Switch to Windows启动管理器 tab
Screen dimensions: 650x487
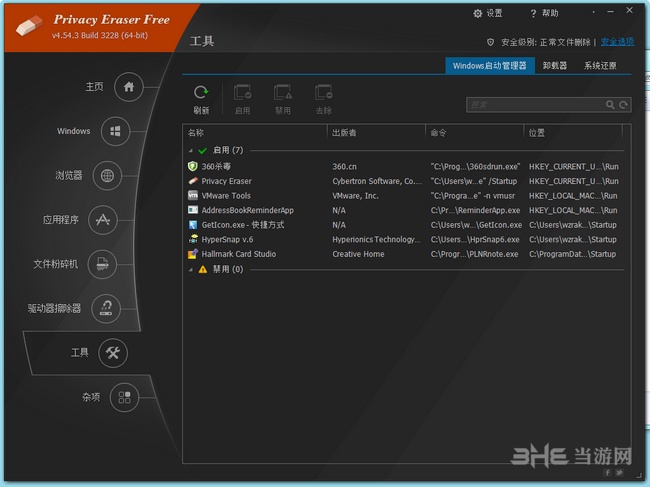490,65
